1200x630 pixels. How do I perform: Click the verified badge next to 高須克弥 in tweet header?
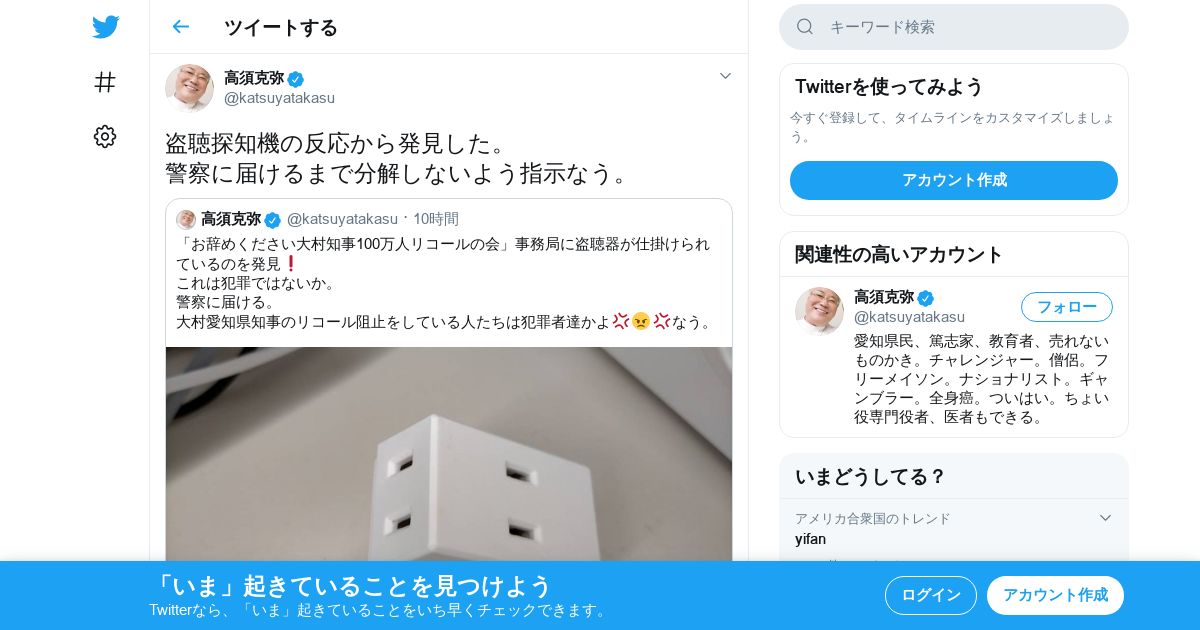pos(296,79)
